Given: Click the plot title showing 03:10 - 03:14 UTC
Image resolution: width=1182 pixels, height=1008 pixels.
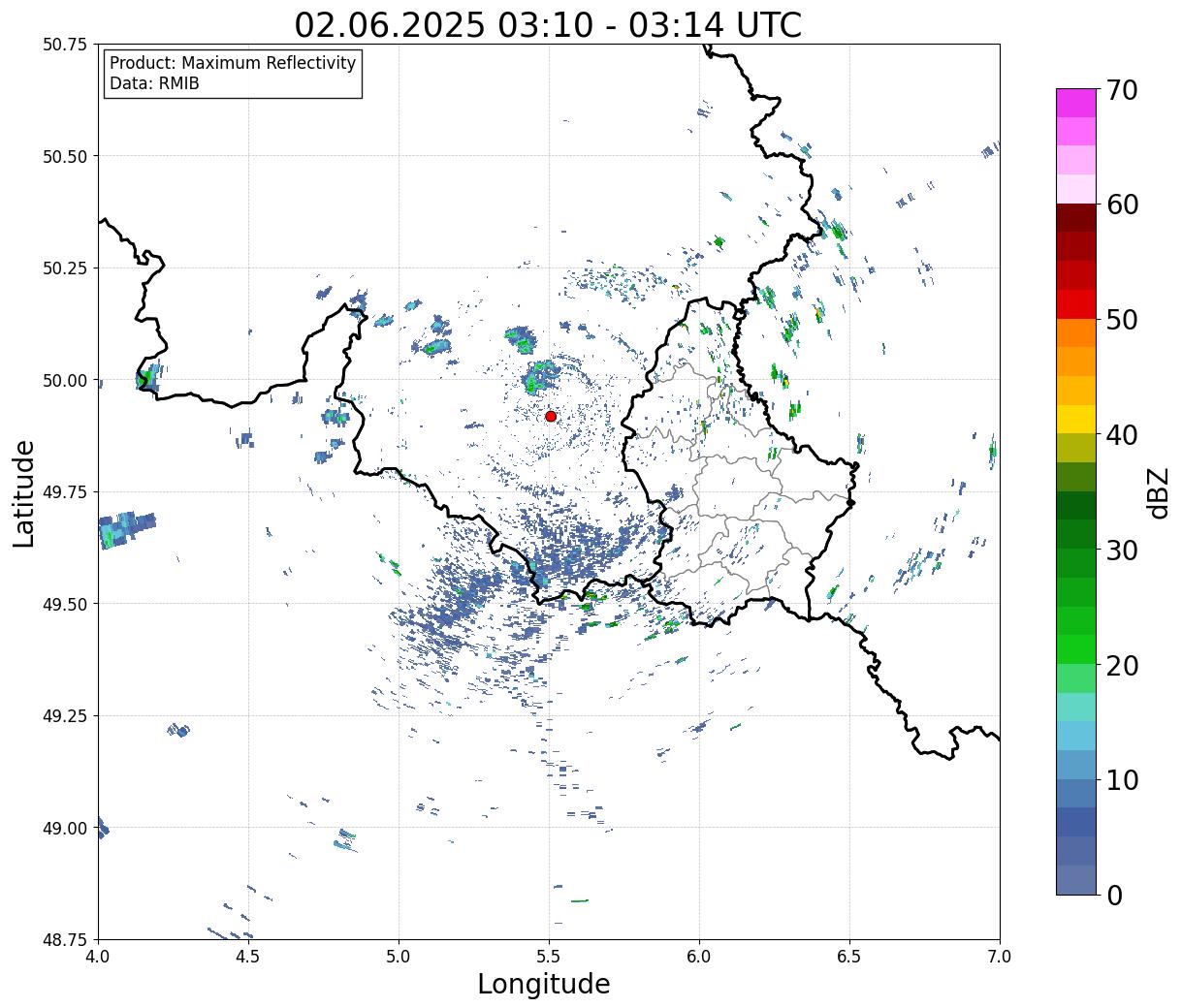Looking at the screenshot, I should [548, 24].
